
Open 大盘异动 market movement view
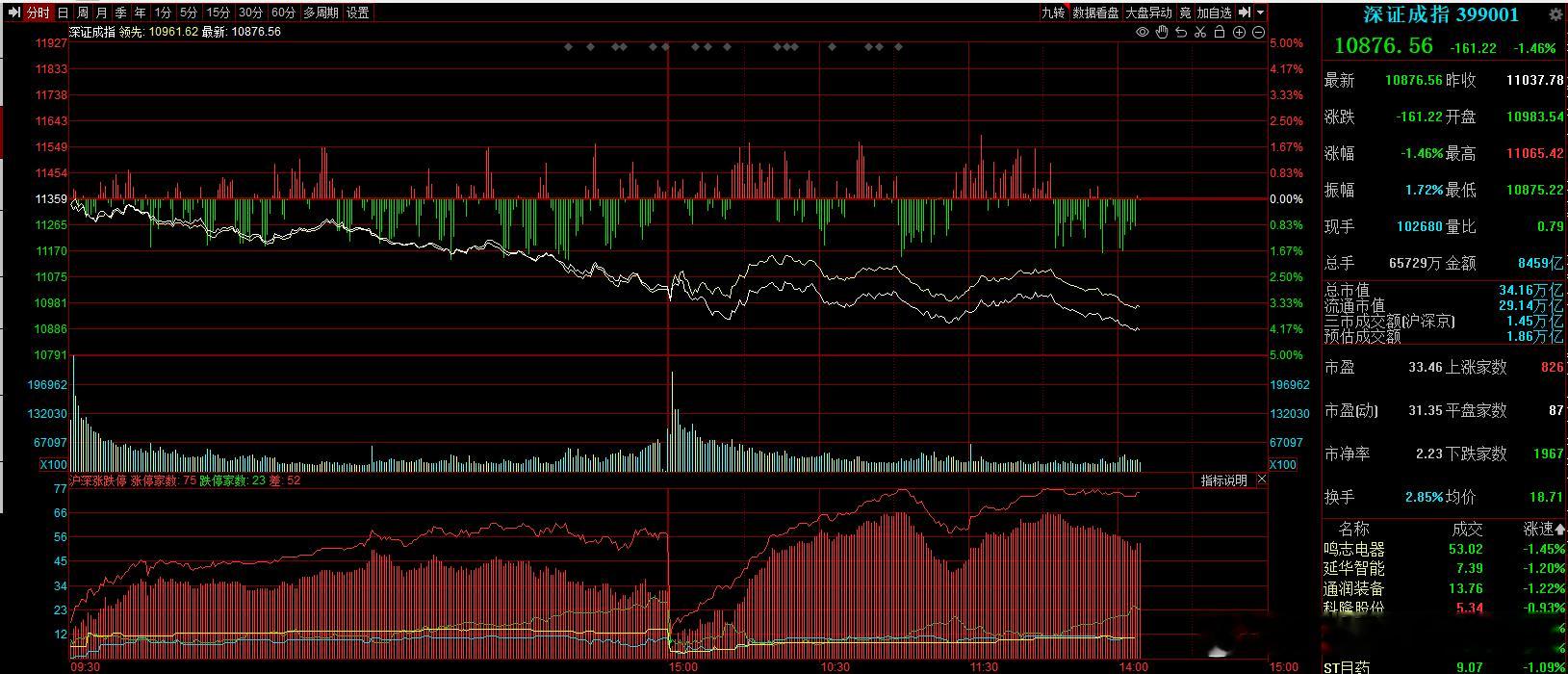[1148, 13]
